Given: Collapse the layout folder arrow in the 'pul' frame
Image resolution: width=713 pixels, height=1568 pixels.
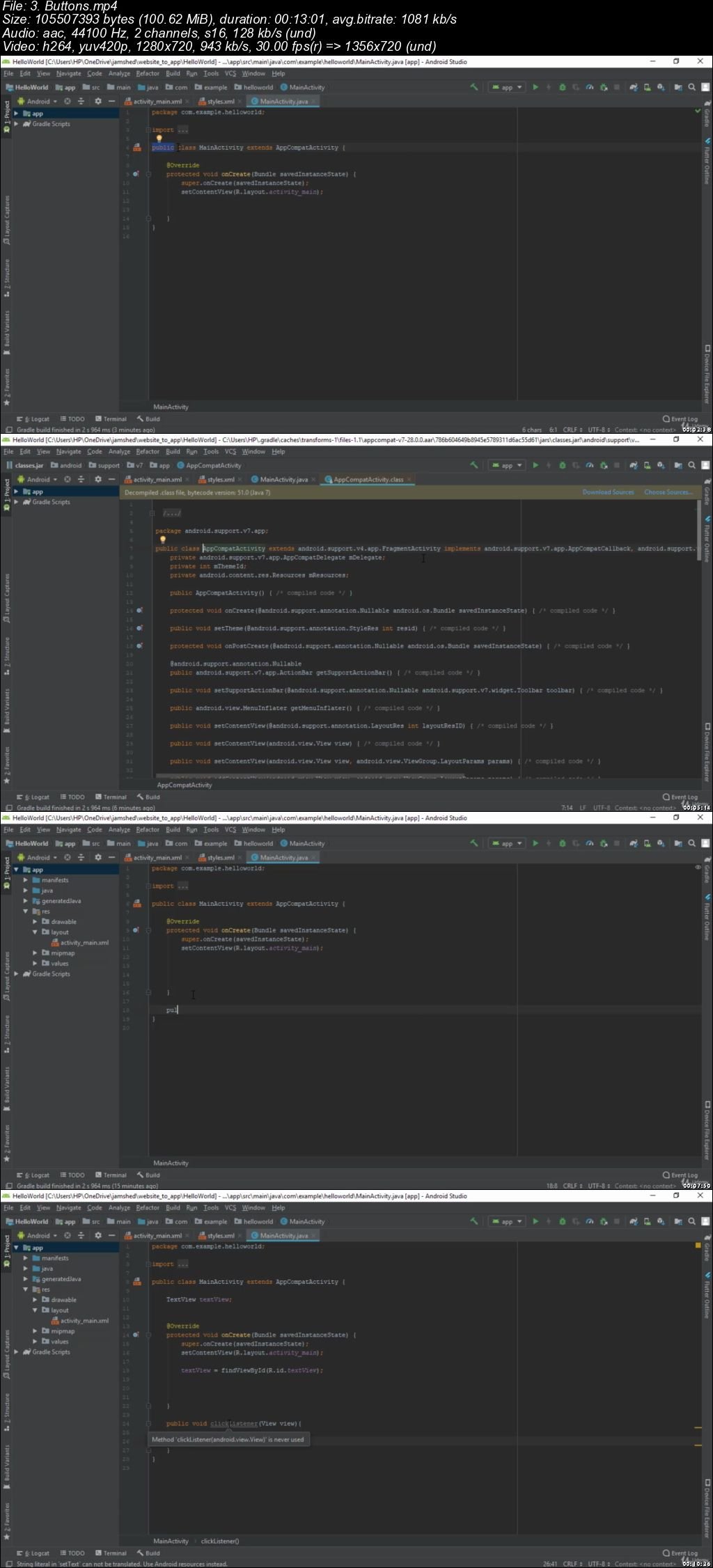Looking at the screenshot, I should coord(35,932).
